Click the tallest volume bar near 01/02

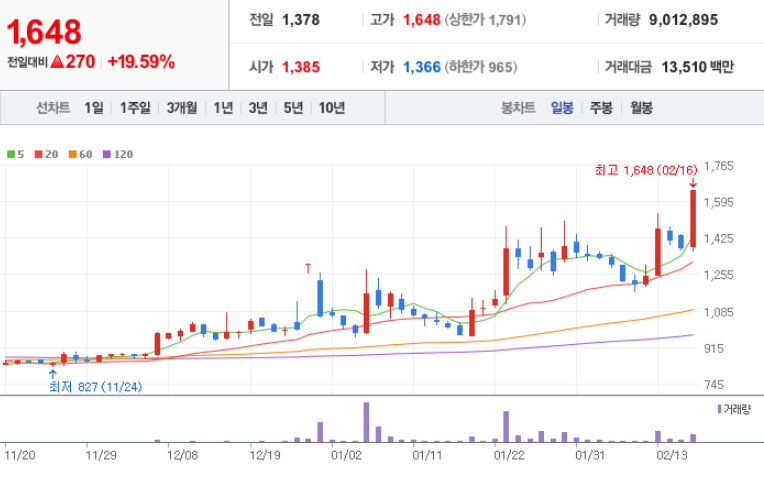tap(366, 422)
